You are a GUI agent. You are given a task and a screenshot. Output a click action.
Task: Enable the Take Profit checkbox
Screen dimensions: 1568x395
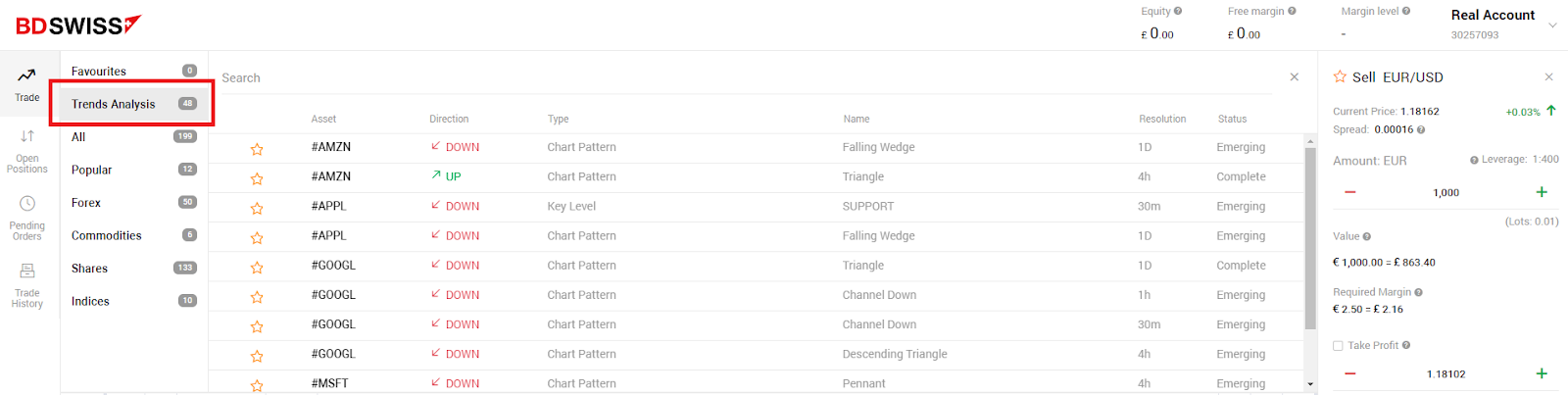[x=1338, y=345]
